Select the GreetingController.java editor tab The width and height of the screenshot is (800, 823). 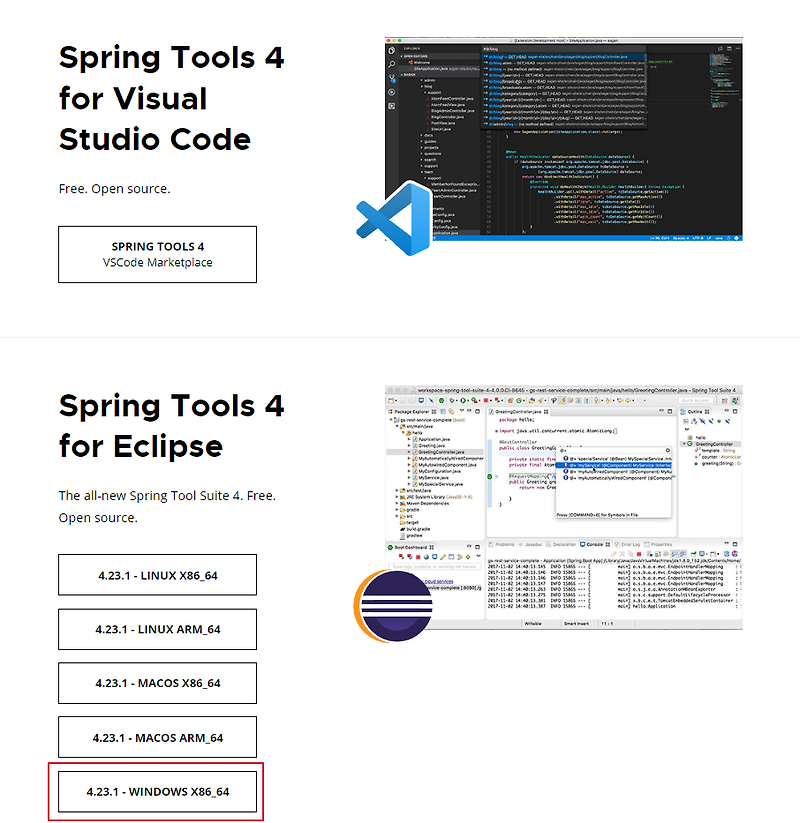(516, 412)
